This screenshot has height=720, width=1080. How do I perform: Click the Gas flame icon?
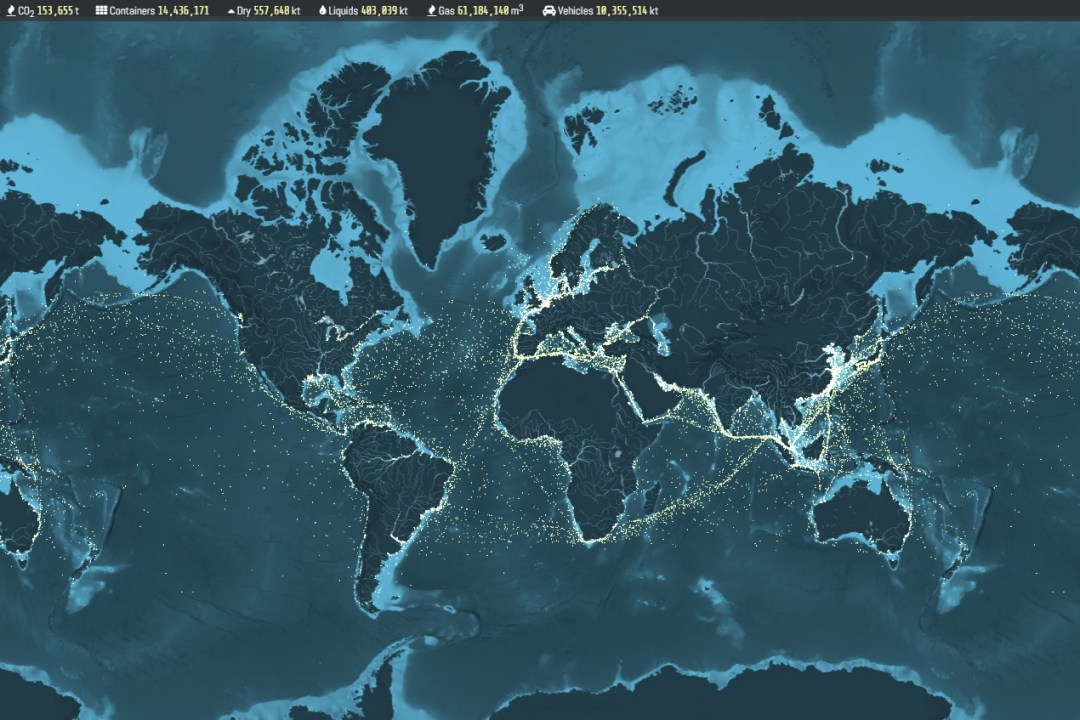(431, 11)
